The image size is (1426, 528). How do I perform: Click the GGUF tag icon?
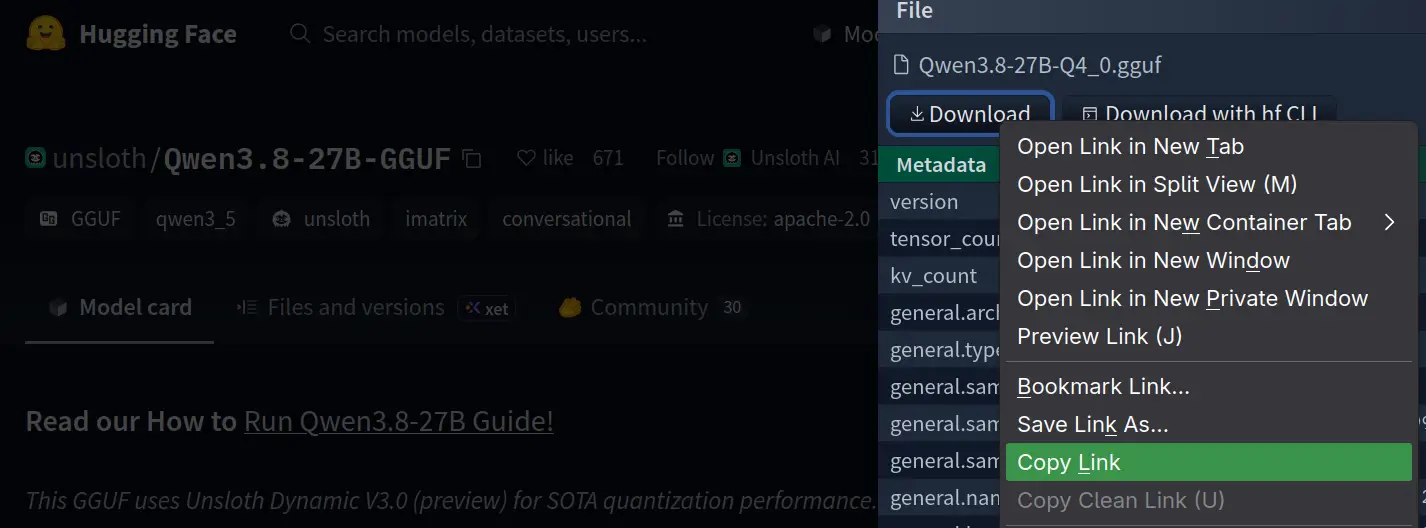point(48,219)
